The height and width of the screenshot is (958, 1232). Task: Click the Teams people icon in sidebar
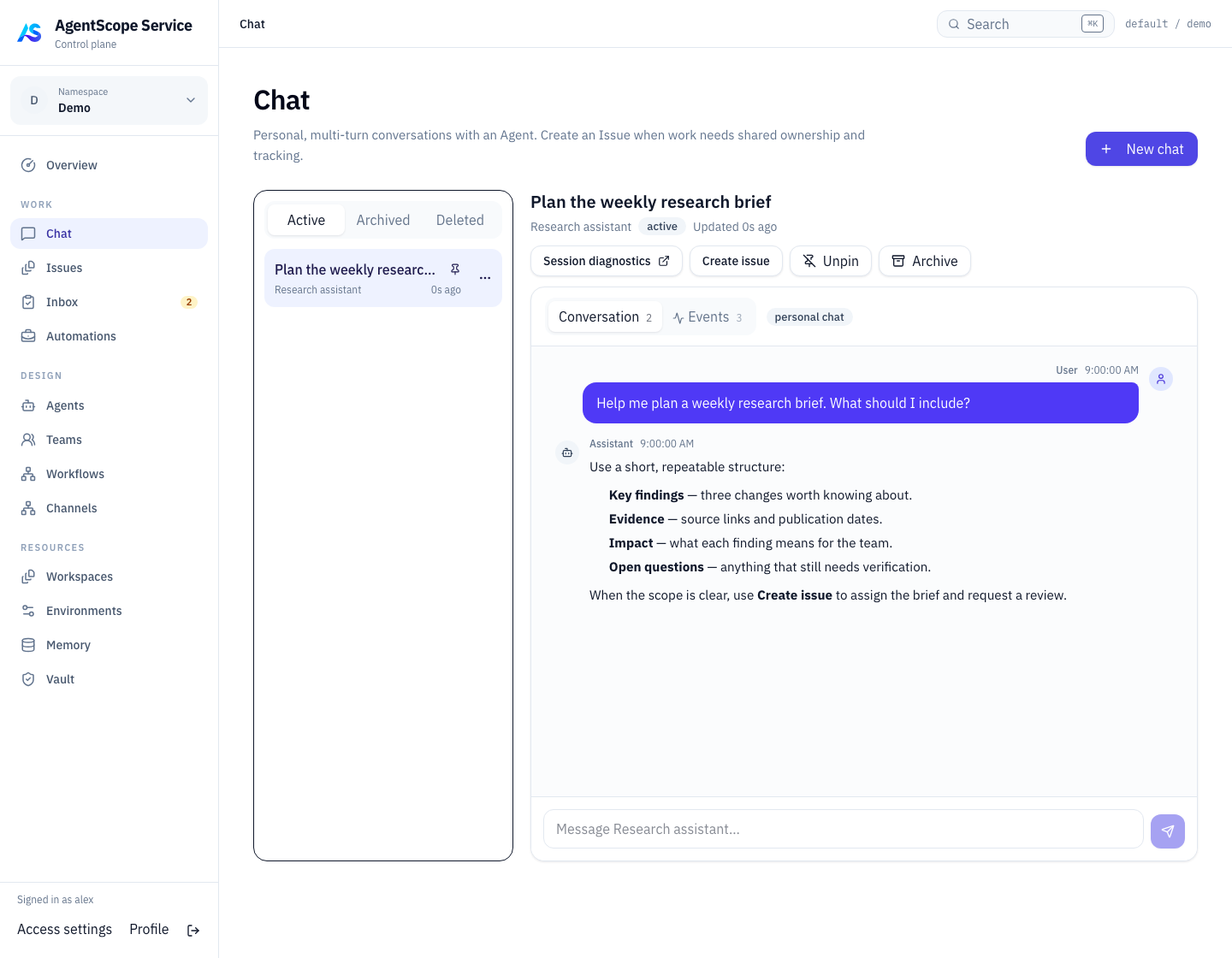pyautogui.click(x=28, y=440)
